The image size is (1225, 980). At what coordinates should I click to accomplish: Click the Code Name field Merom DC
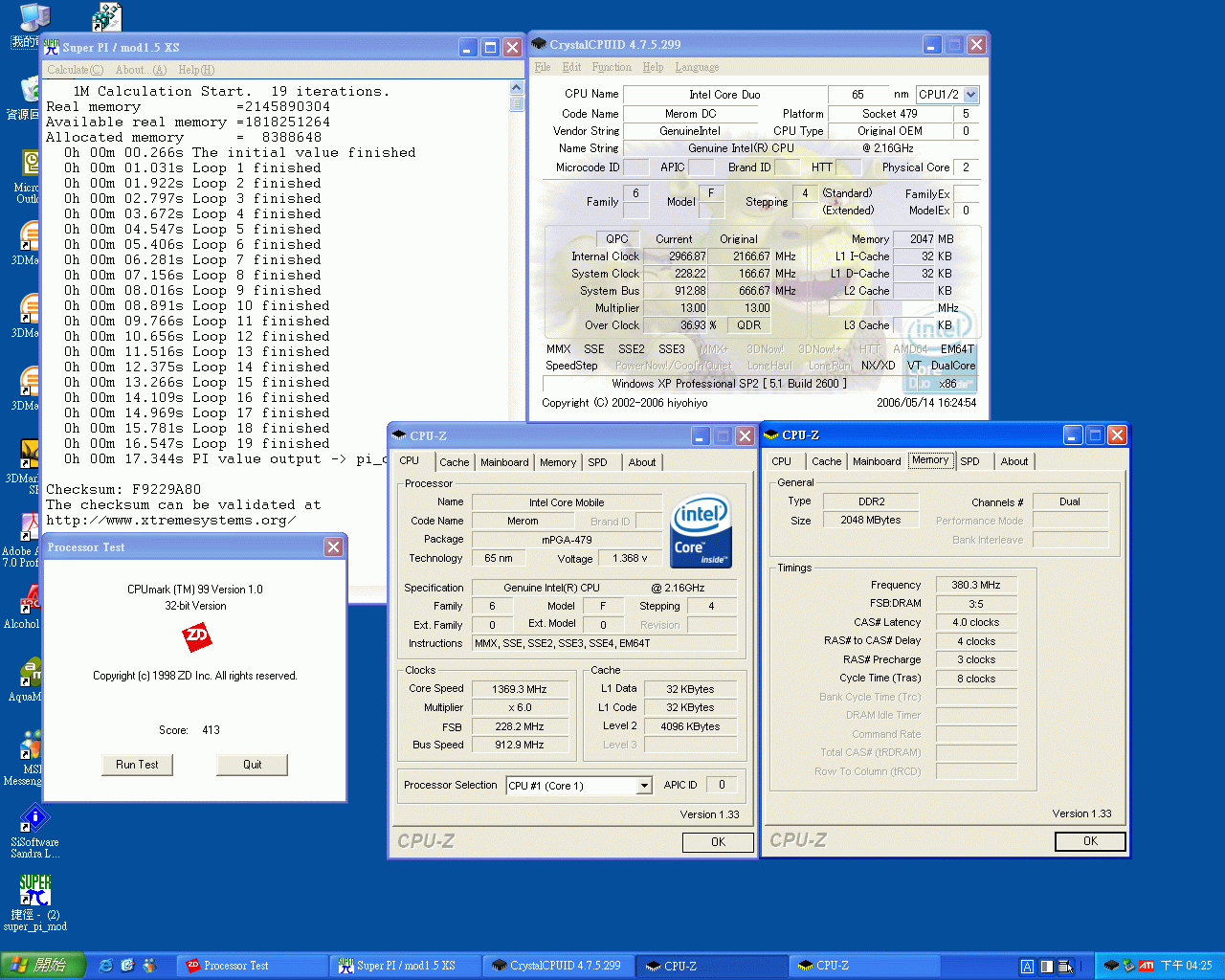coord(690,114)
